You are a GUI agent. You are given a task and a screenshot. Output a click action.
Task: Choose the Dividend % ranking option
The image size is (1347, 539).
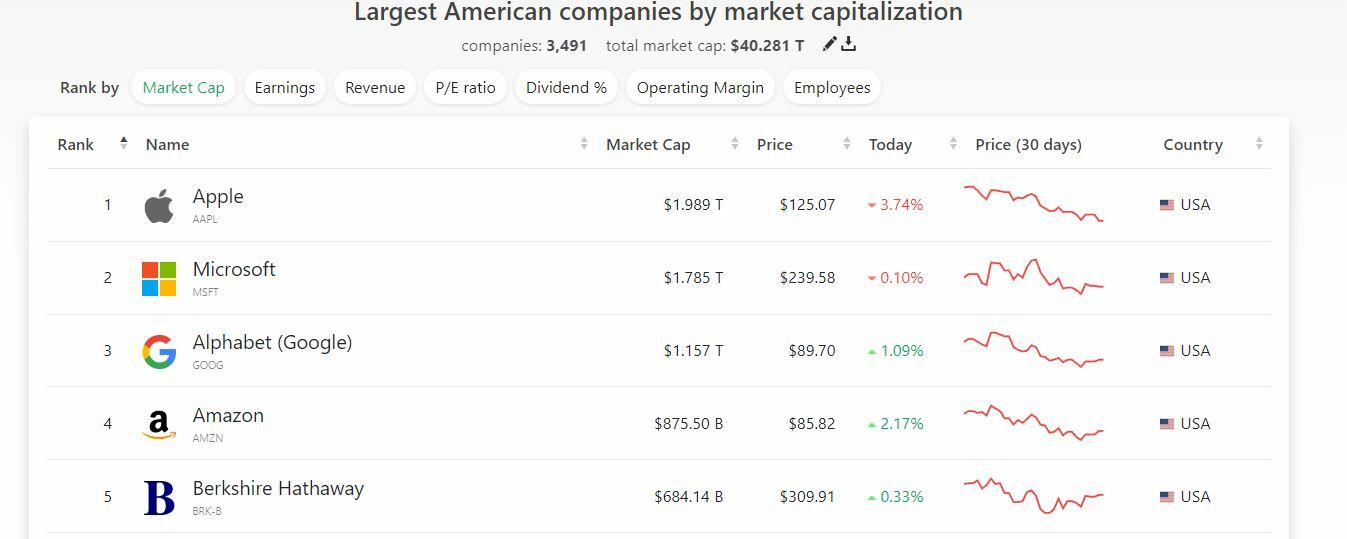(566, 88)
